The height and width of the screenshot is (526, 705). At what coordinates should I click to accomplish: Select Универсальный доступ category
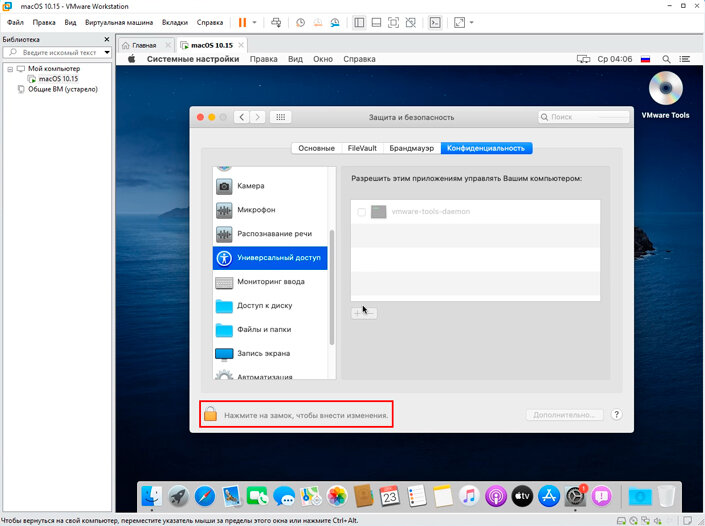[270, 258]
